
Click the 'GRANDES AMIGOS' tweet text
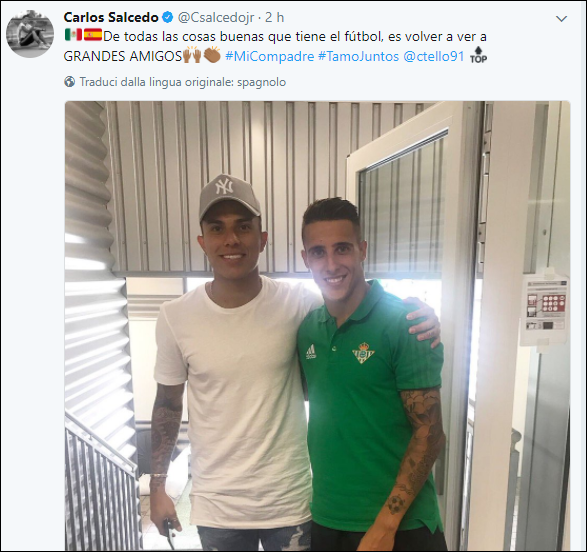[122, 57]
